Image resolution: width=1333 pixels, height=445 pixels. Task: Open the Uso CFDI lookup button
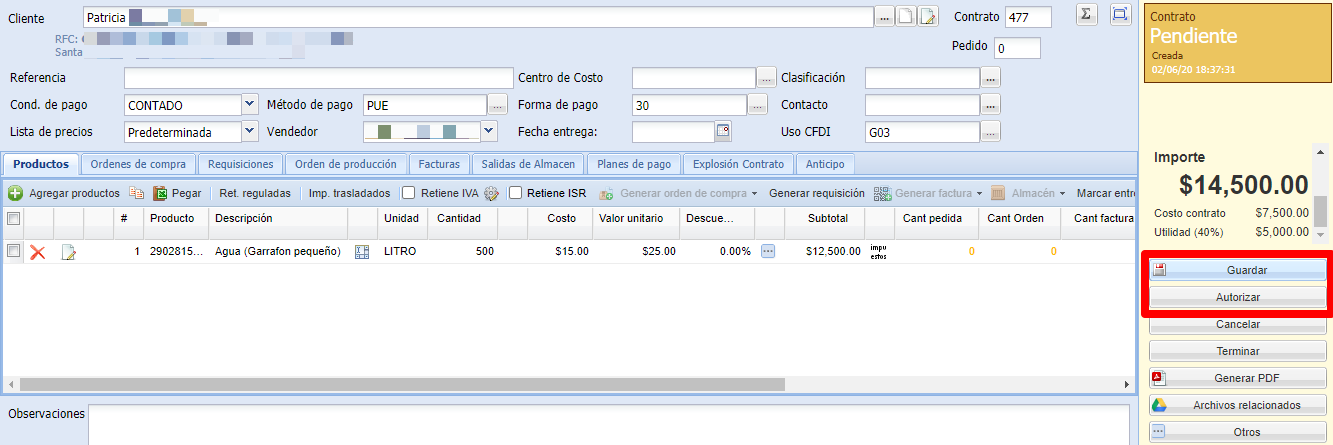coord(990,131)
